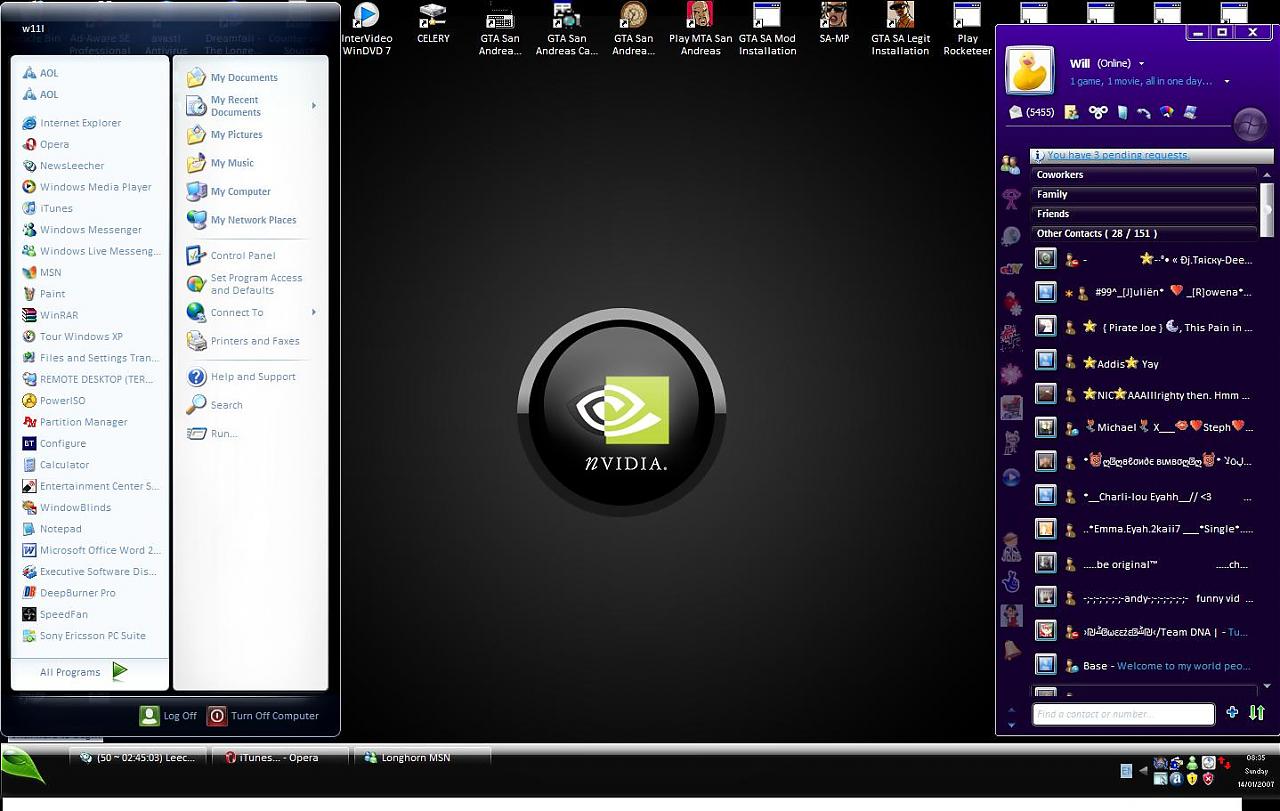Open the pending requests link in messenger

point(1118,155)
